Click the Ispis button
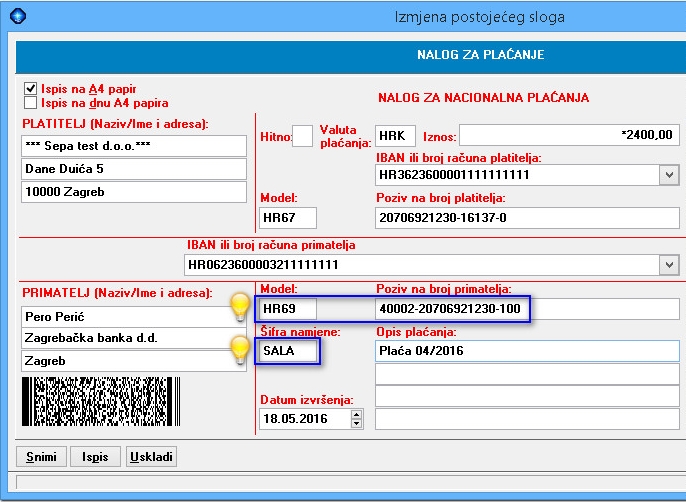 click(95, 457)
